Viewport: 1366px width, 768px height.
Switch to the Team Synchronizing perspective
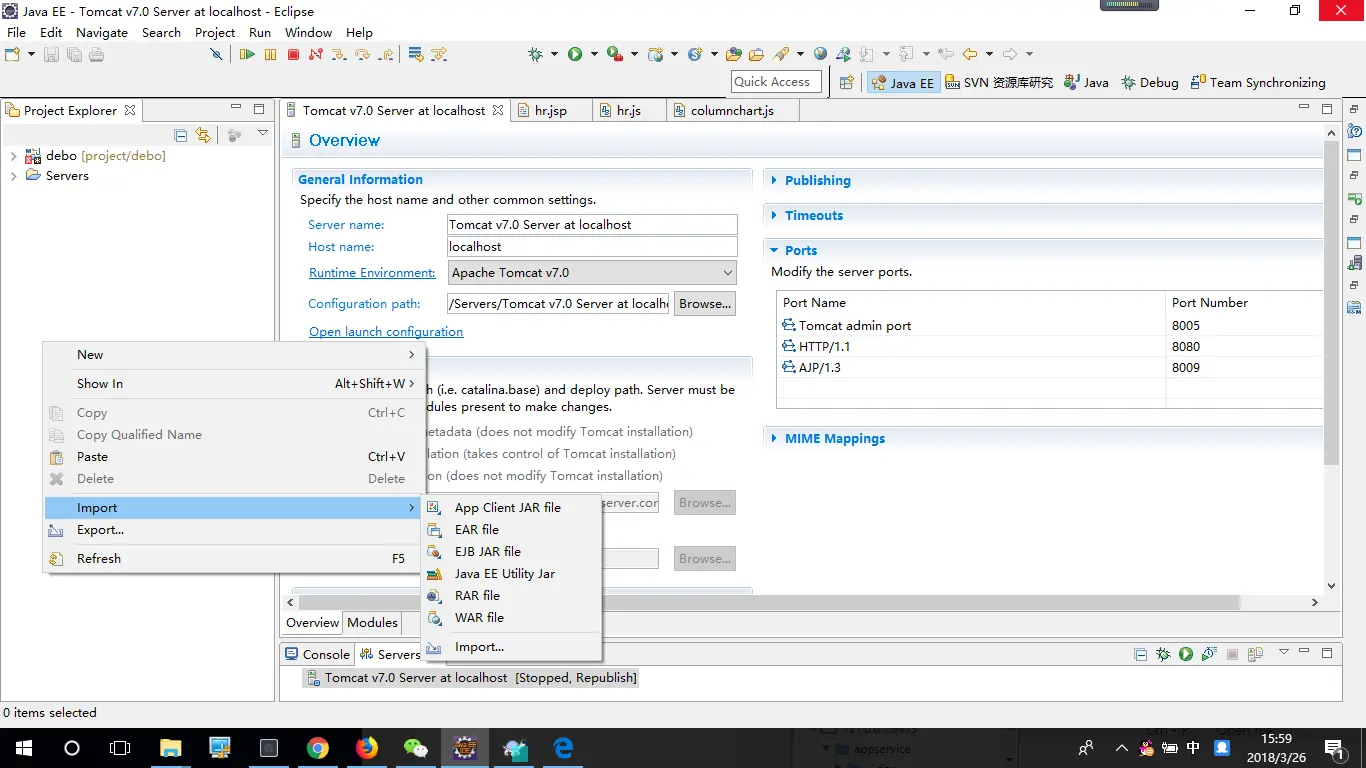coord(1258,83)
